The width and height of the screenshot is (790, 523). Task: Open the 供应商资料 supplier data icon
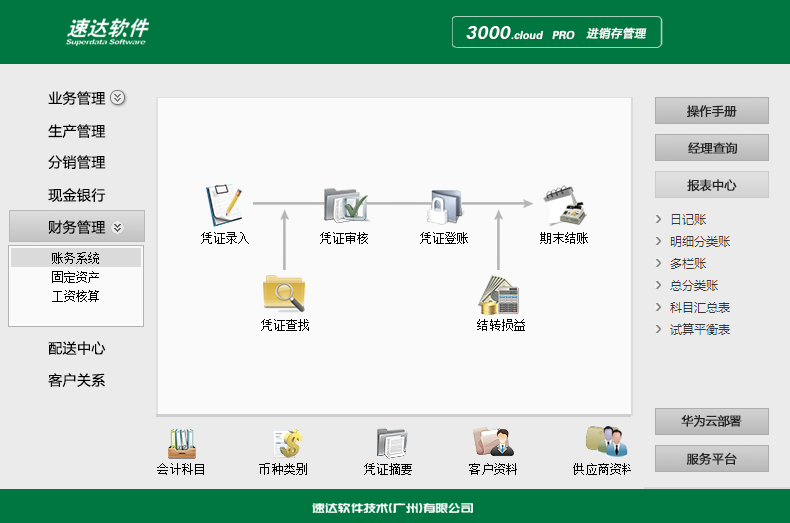(x=607, y=441)
